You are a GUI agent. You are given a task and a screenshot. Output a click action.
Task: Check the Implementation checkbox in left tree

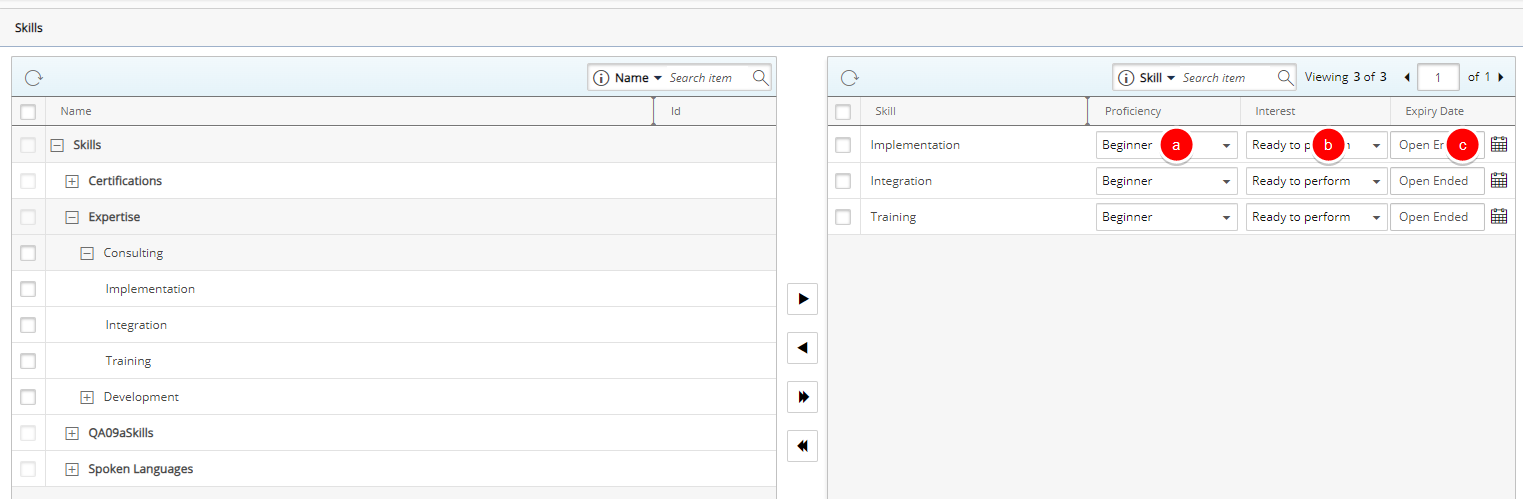[28, 289]
